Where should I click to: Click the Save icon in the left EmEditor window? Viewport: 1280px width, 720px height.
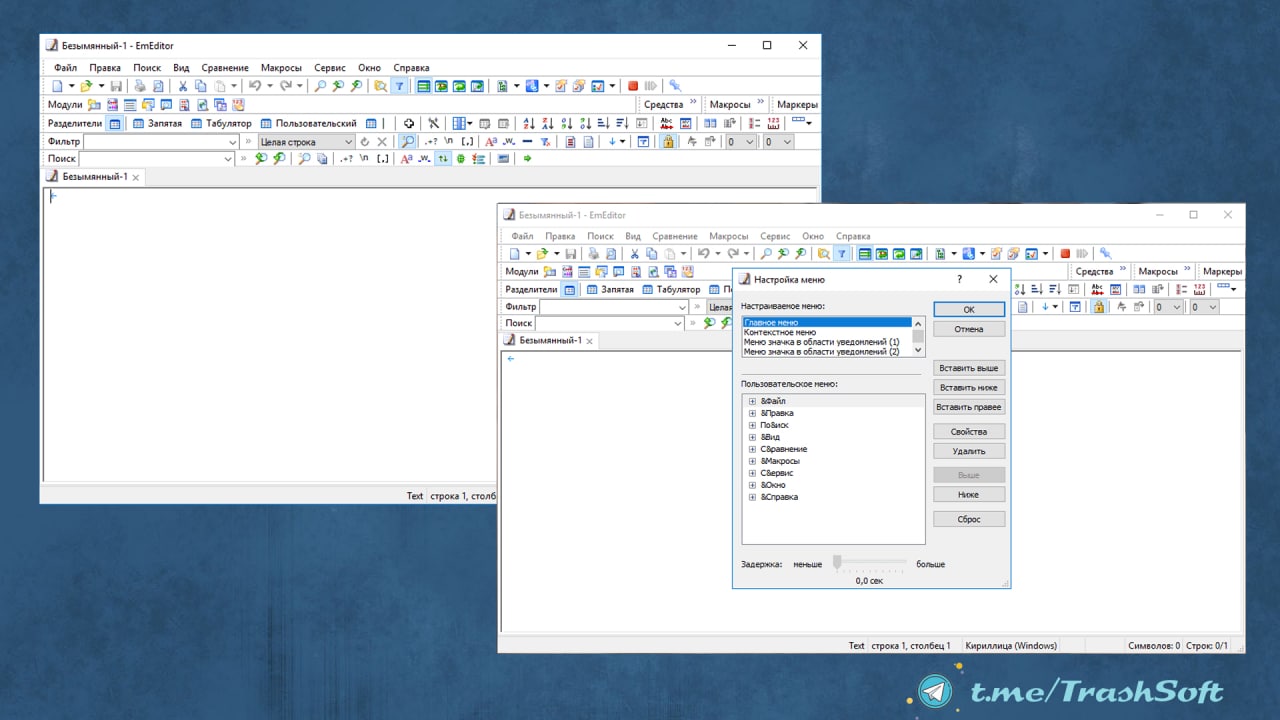pyautogui.click(x=116, y=86)
